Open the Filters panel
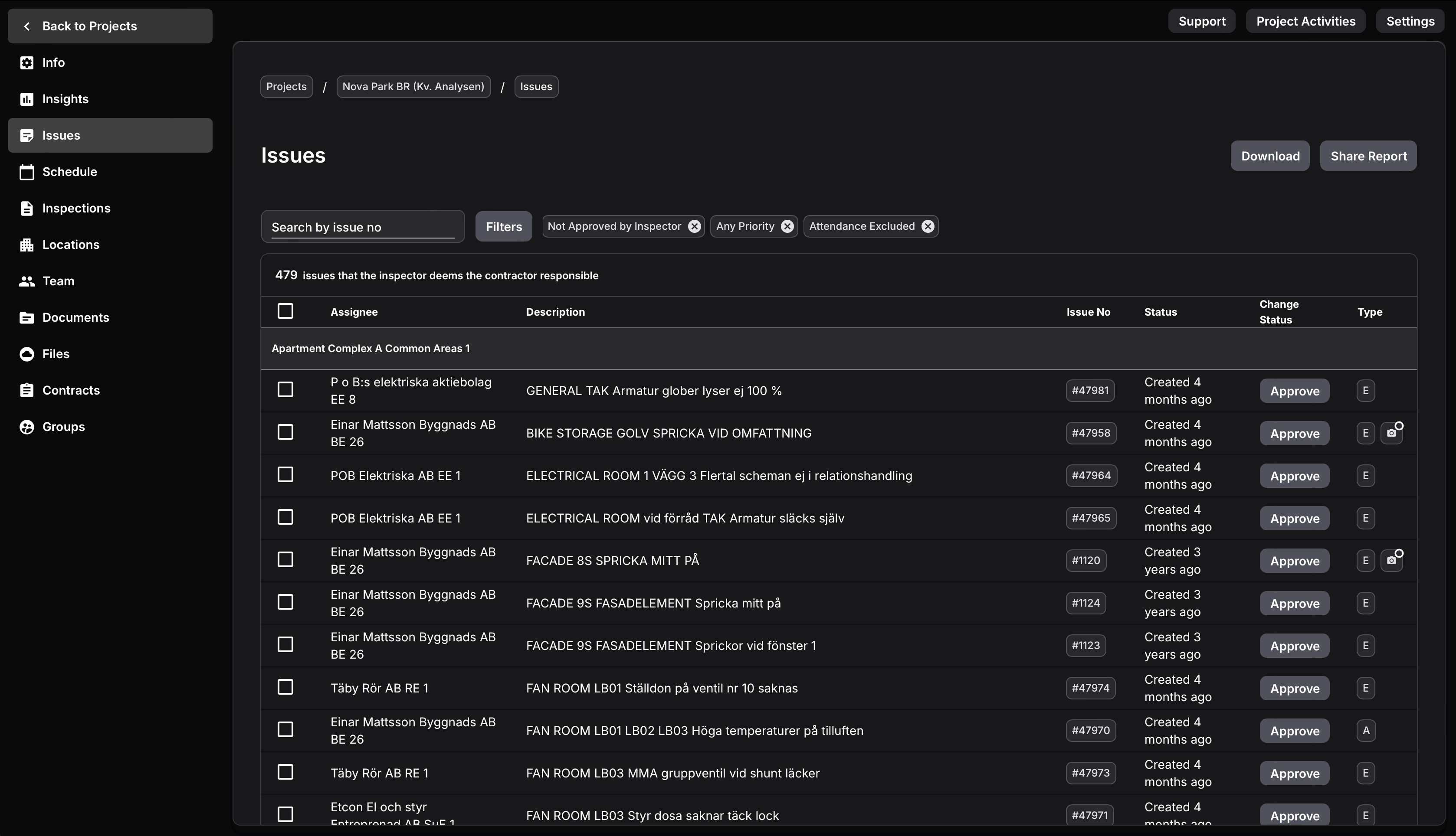The image size is (1456, 836). [503, 226]
